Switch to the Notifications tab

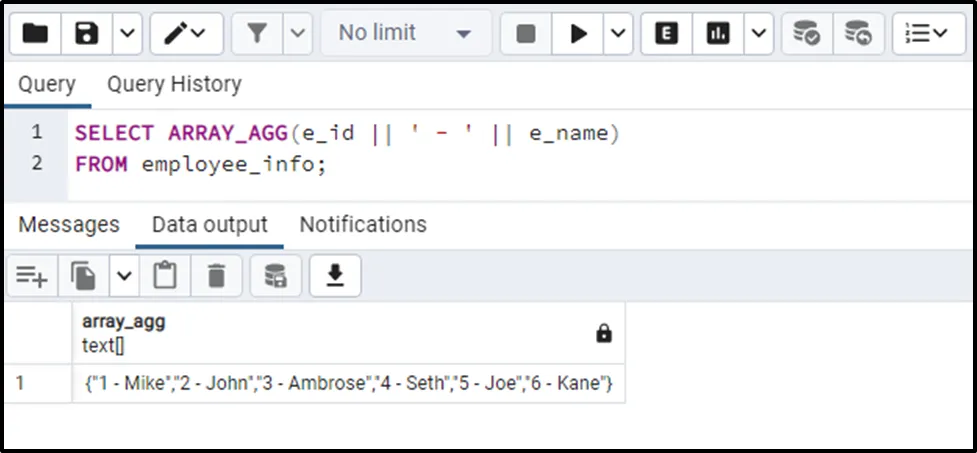pyautogui.click(x=363, y=225)
